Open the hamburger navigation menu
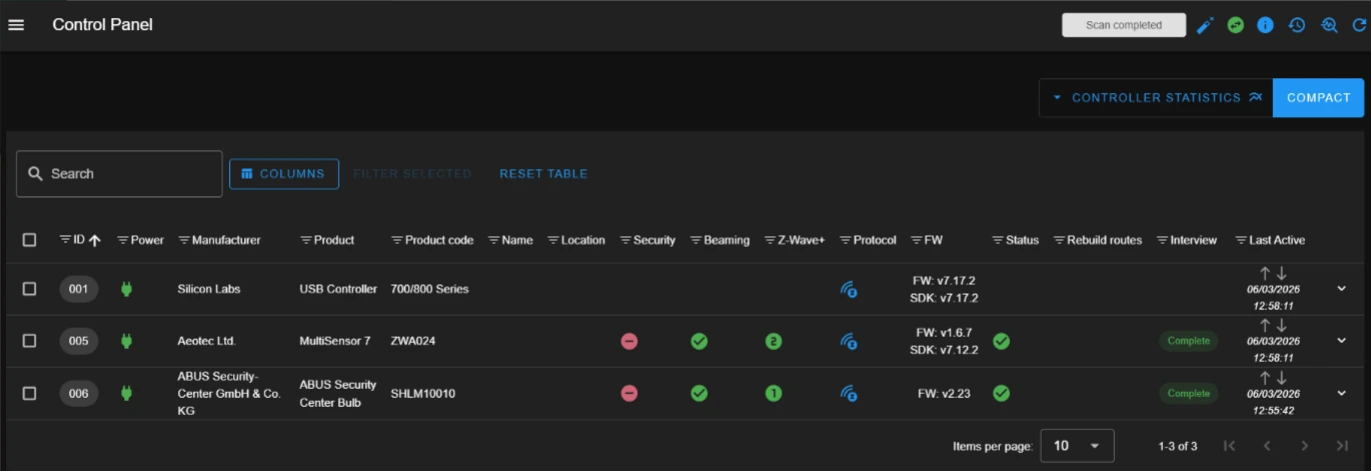The image size is (1371, 471). [x=16, y=25]
